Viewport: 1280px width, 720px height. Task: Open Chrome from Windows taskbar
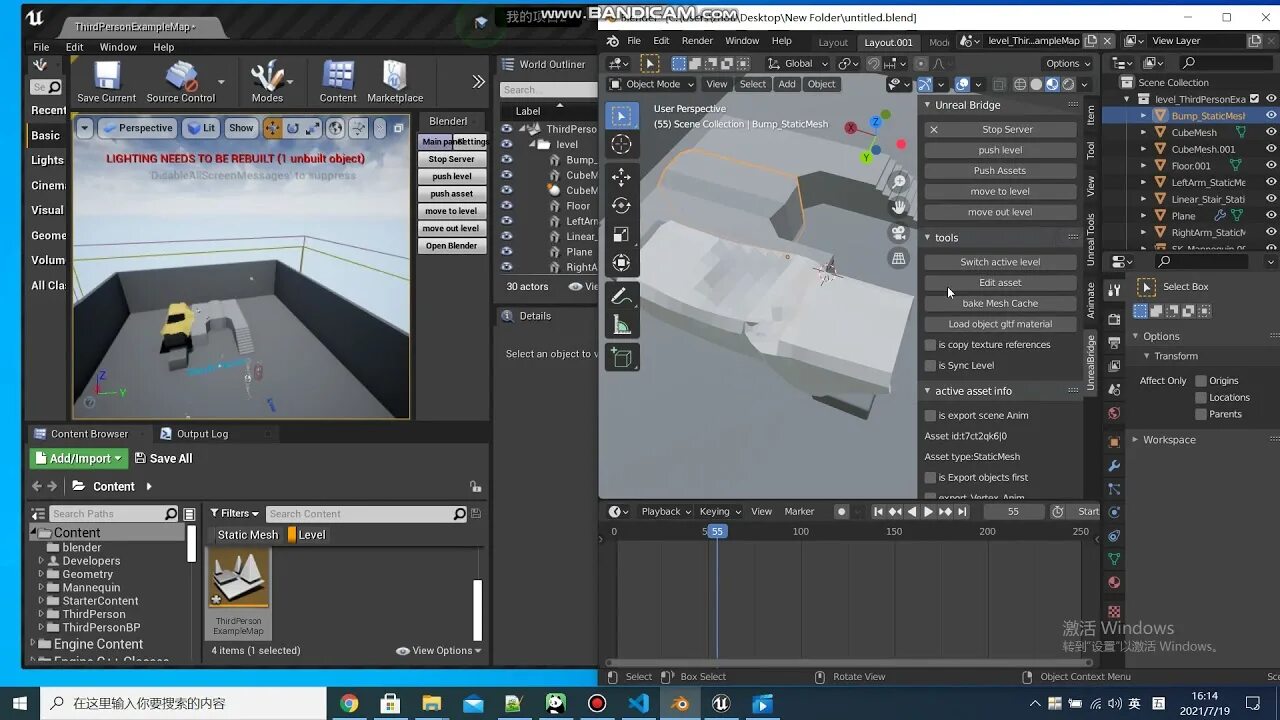349,703
